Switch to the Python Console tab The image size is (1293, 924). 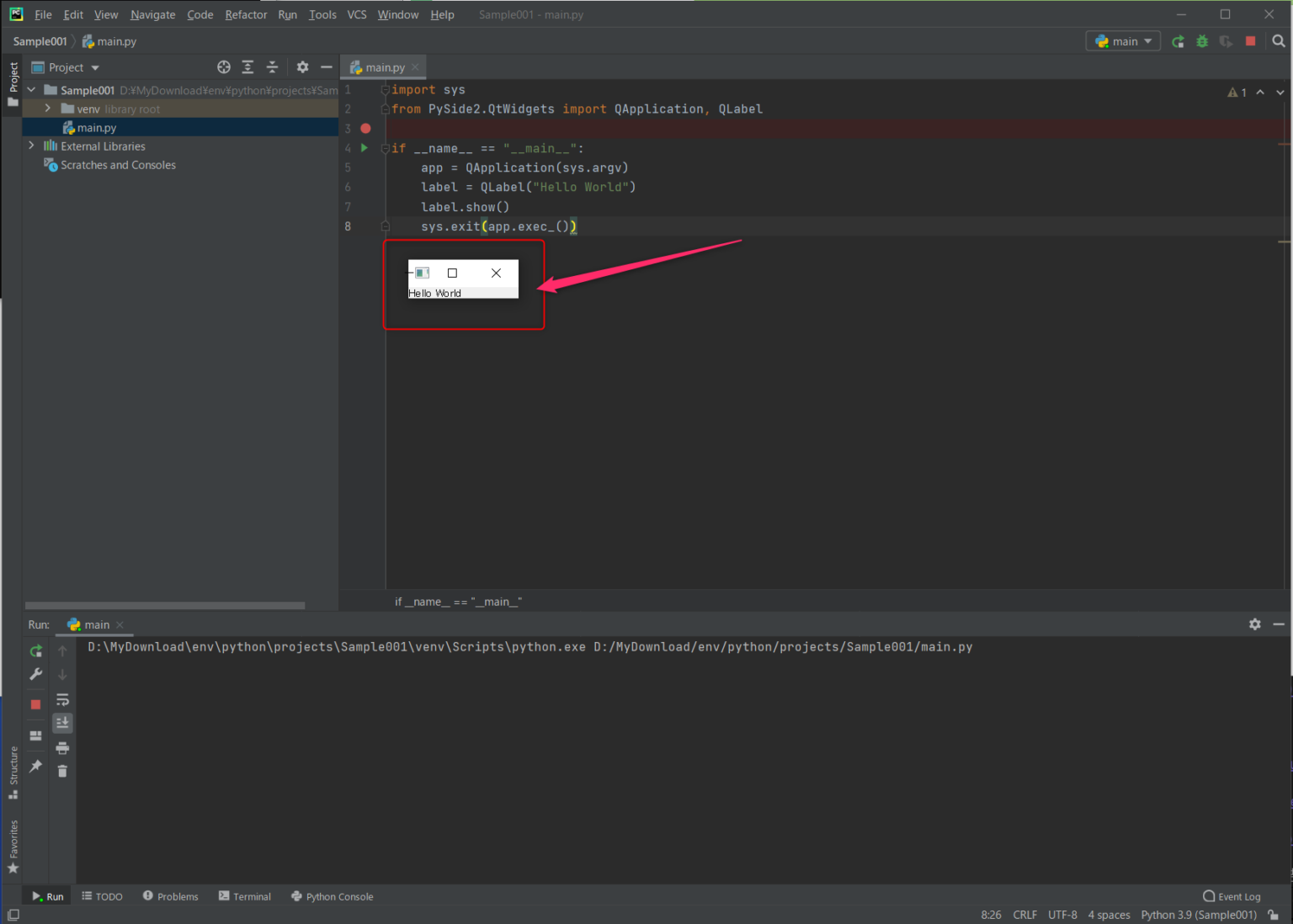(332, 896)
